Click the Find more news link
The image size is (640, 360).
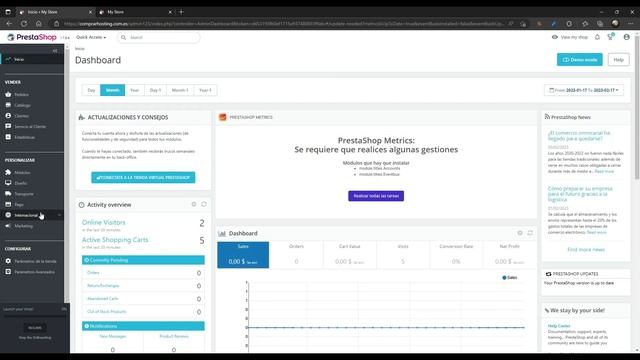tap(586, 249)
